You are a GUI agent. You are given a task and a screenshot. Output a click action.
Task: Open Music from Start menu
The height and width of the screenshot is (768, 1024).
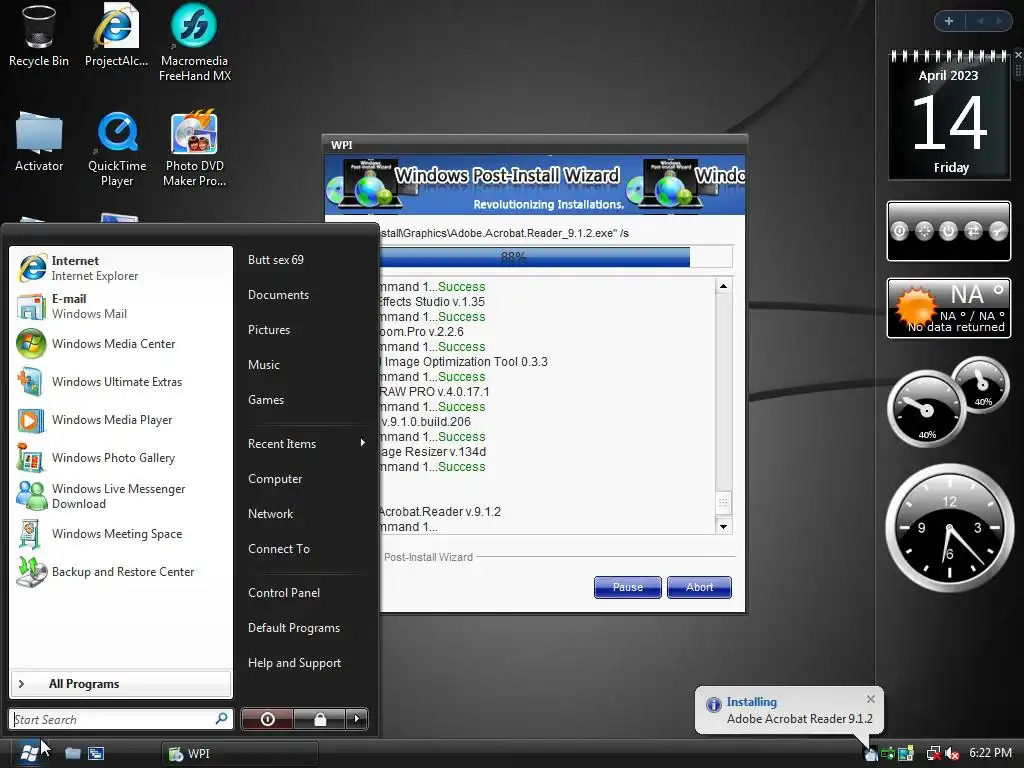click(x=264, y=364)
